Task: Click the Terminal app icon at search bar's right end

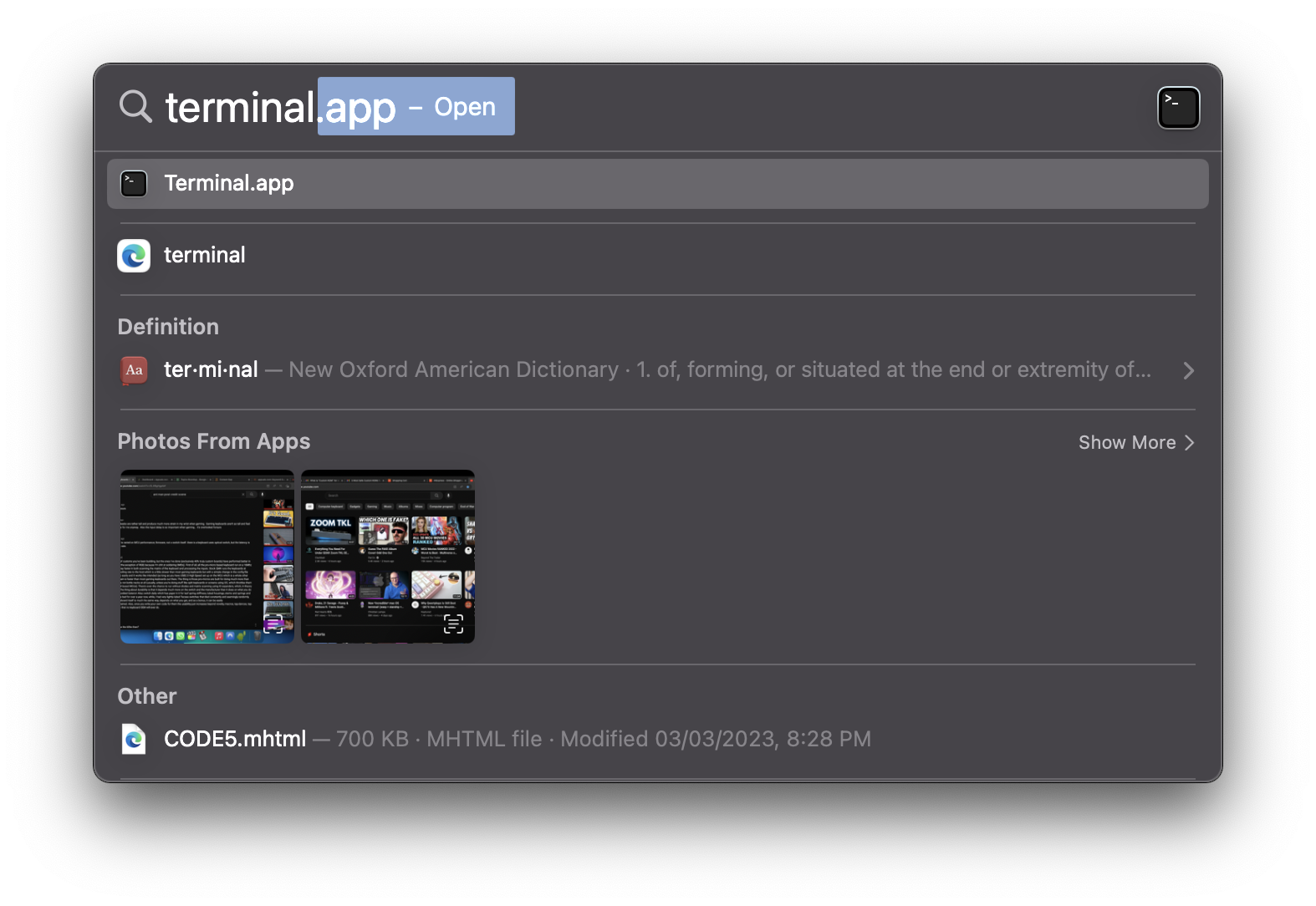Action: point(1178,108)
